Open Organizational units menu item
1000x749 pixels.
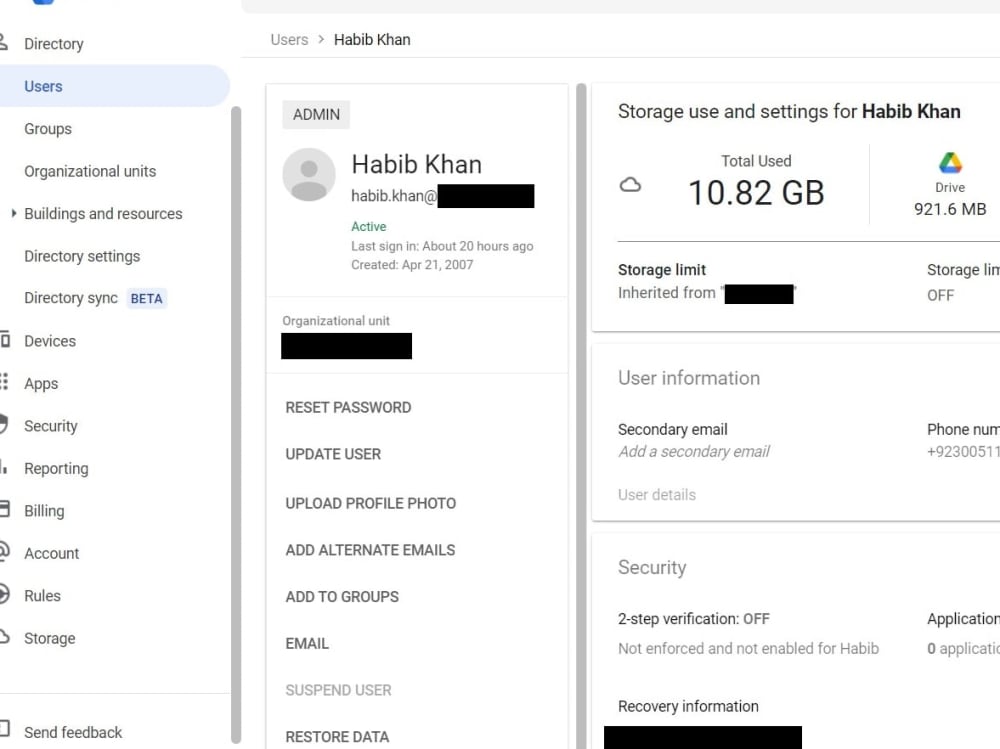coord(90,172)
